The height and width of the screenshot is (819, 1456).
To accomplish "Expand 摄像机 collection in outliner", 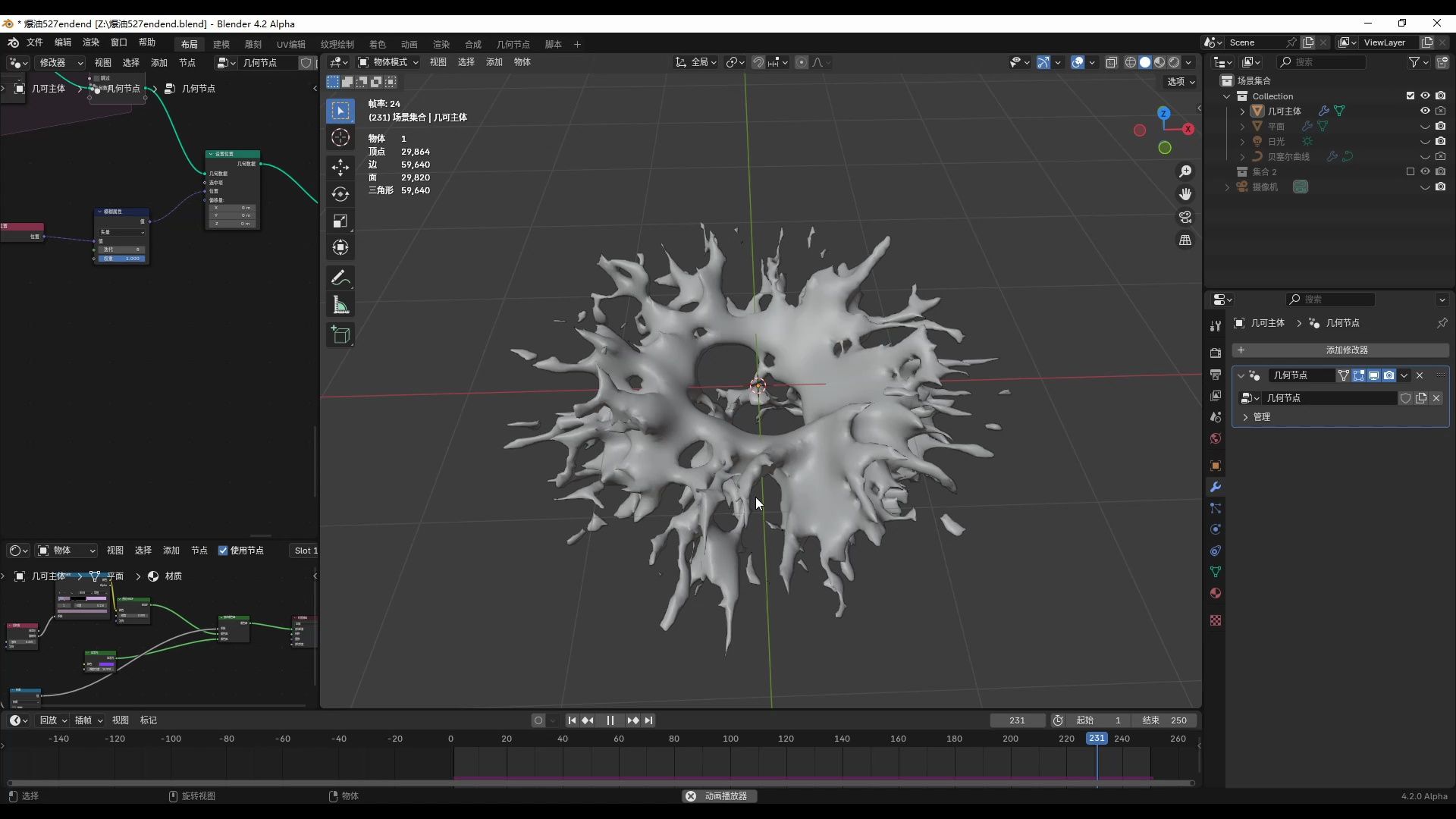I will click(1227, 187).
